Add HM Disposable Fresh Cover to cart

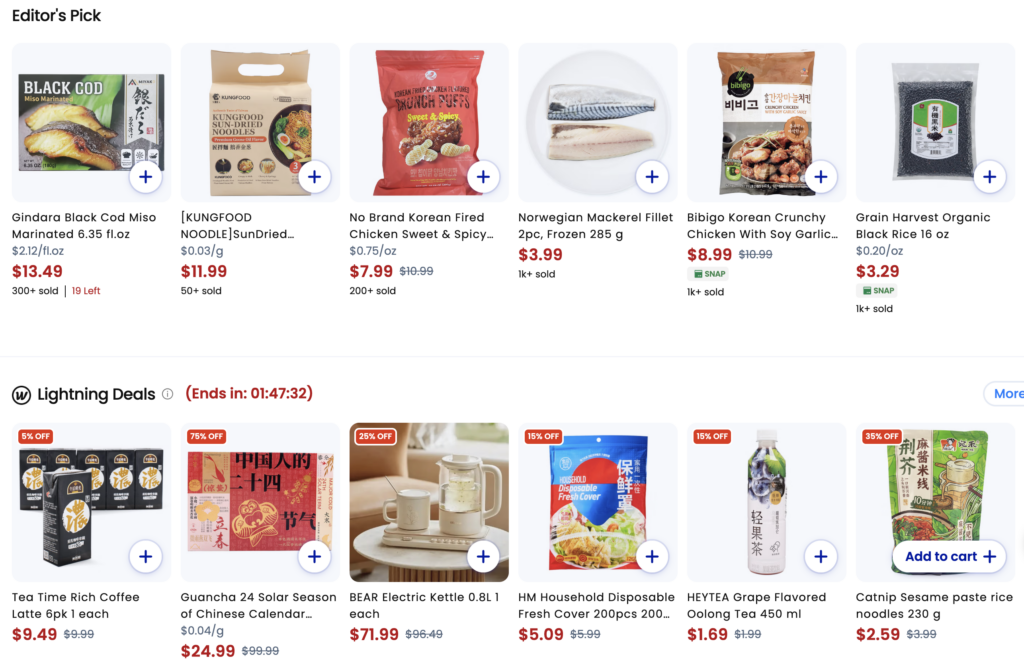pos(652,556)
